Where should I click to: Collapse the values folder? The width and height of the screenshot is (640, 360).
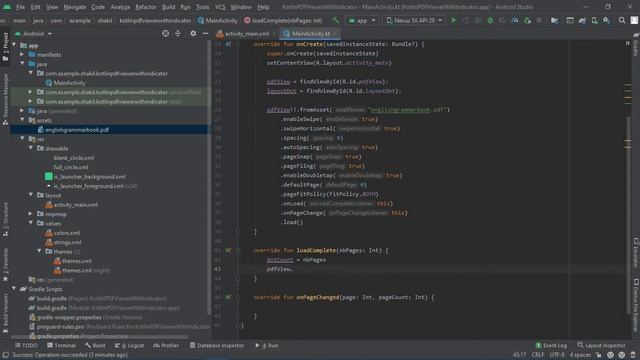point(31,223)
